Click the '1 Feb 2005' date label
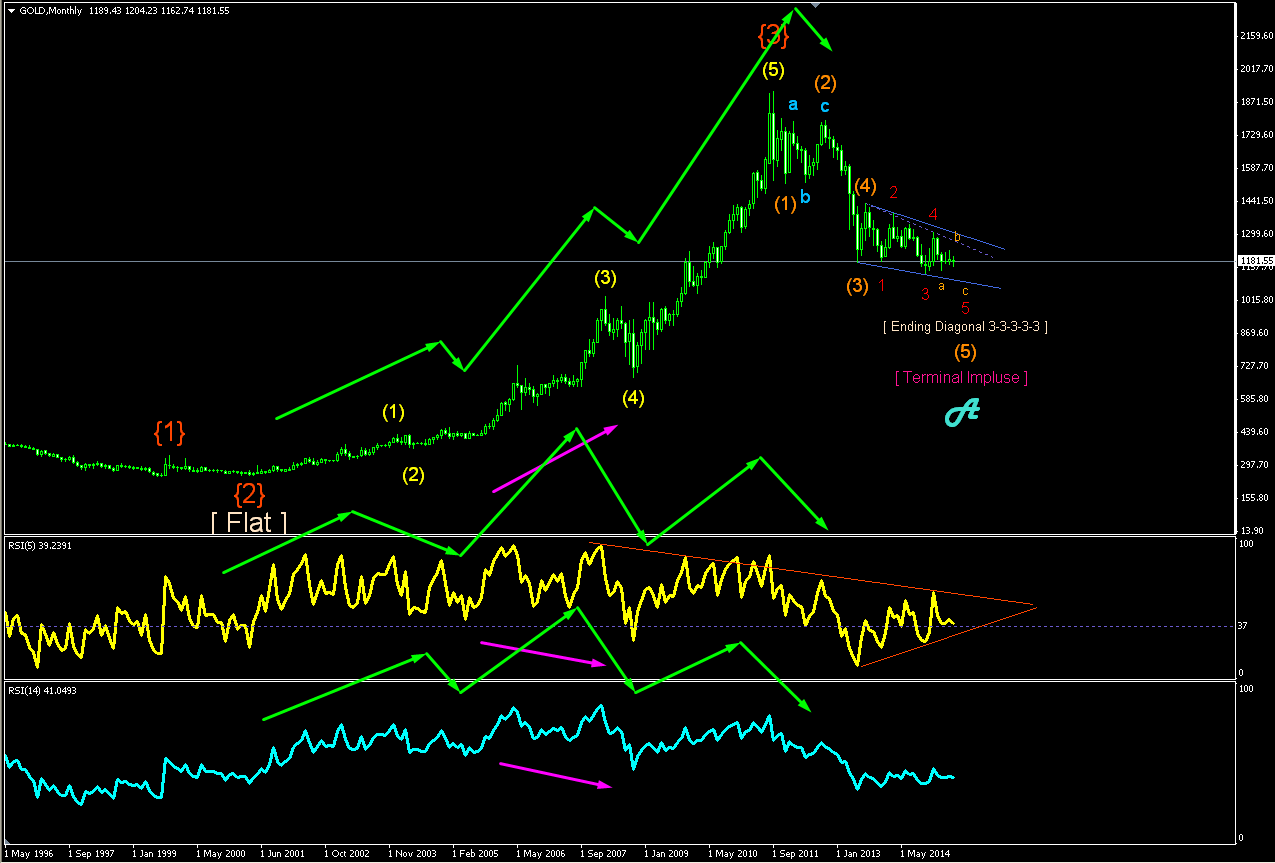The height and width of the screenshot is (863, 1275). (475, 854)
